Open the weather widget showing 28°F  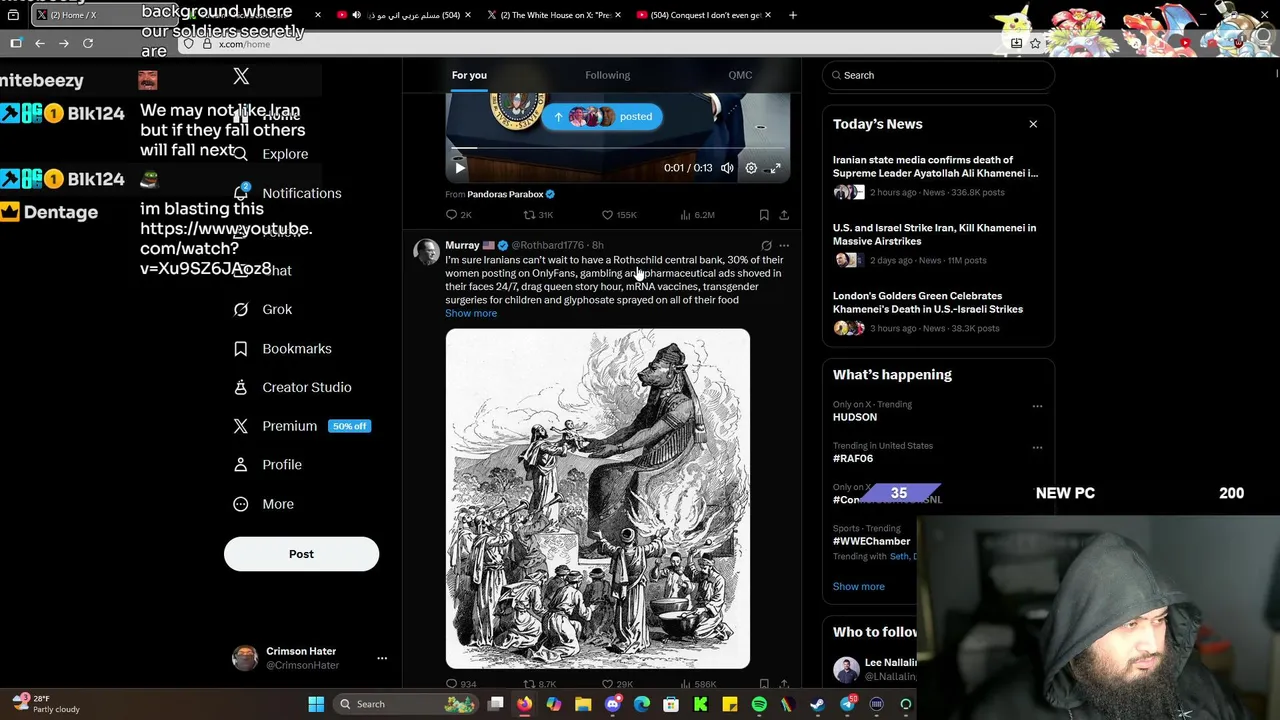(x=46, y=704)
